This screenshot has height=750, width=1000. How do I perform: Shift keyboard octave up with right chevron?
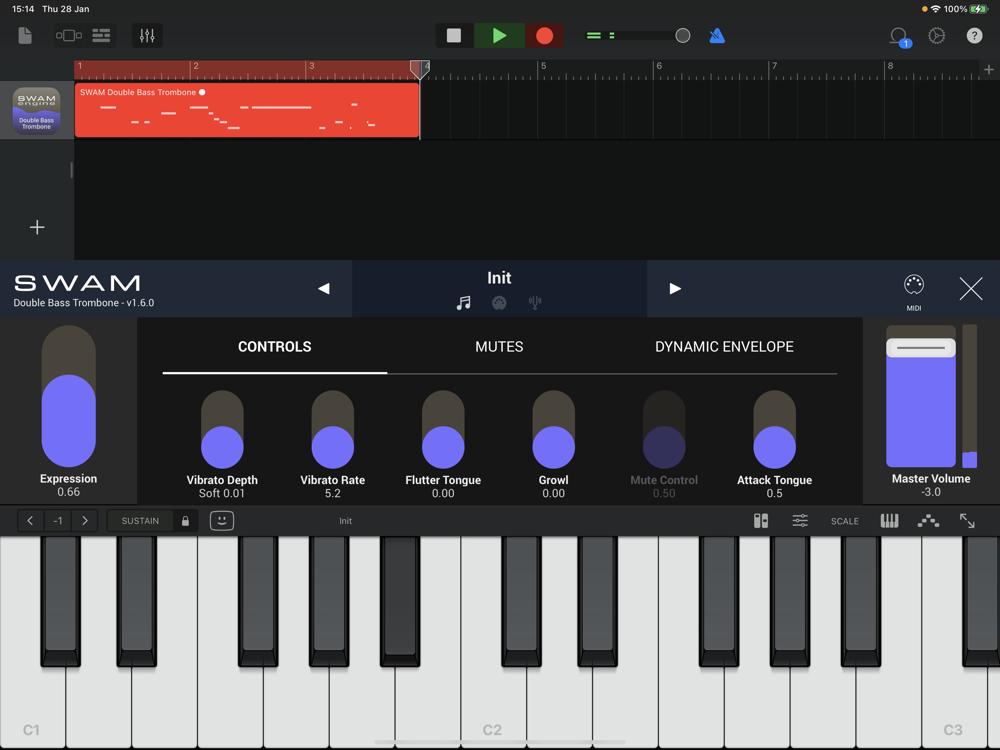click(85, 521)
